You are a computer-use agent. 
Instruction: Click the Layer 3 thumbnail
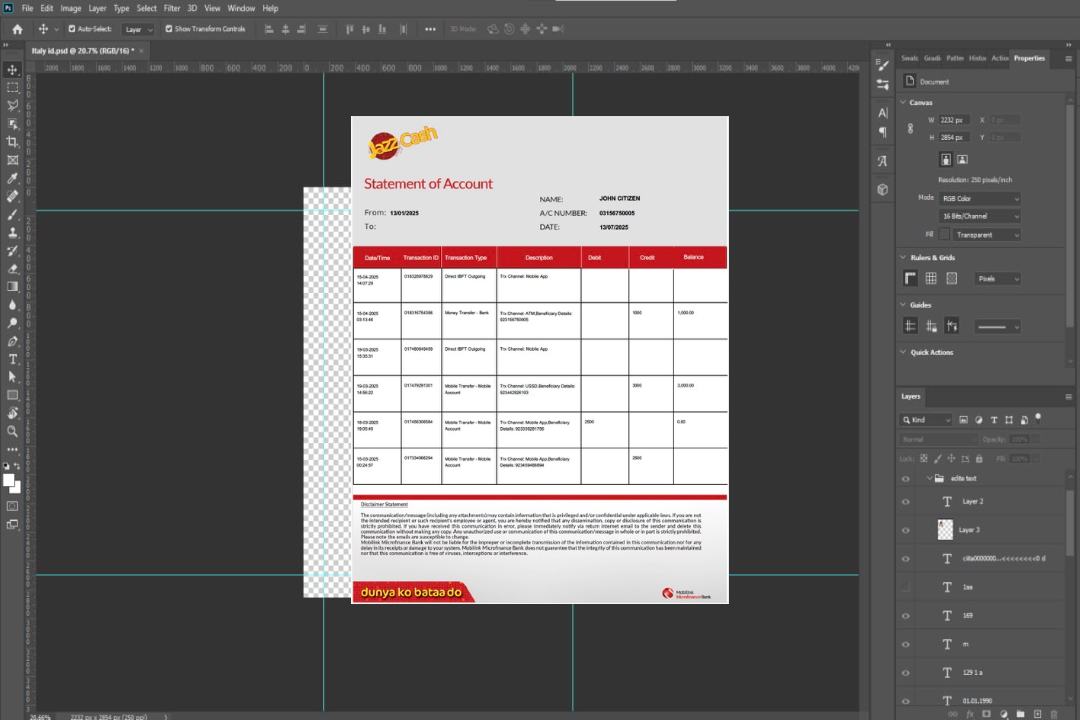(946, 530)
